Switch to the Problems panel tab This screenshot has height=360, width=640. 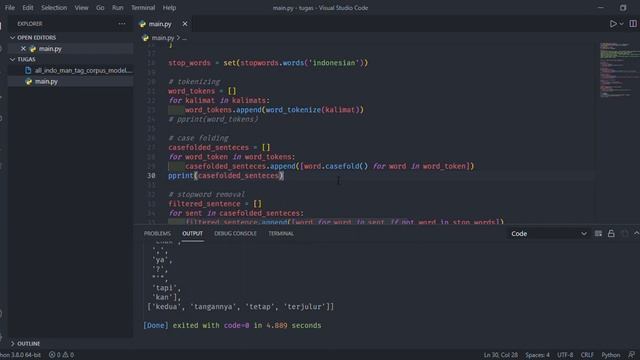[x=157, y=233]
